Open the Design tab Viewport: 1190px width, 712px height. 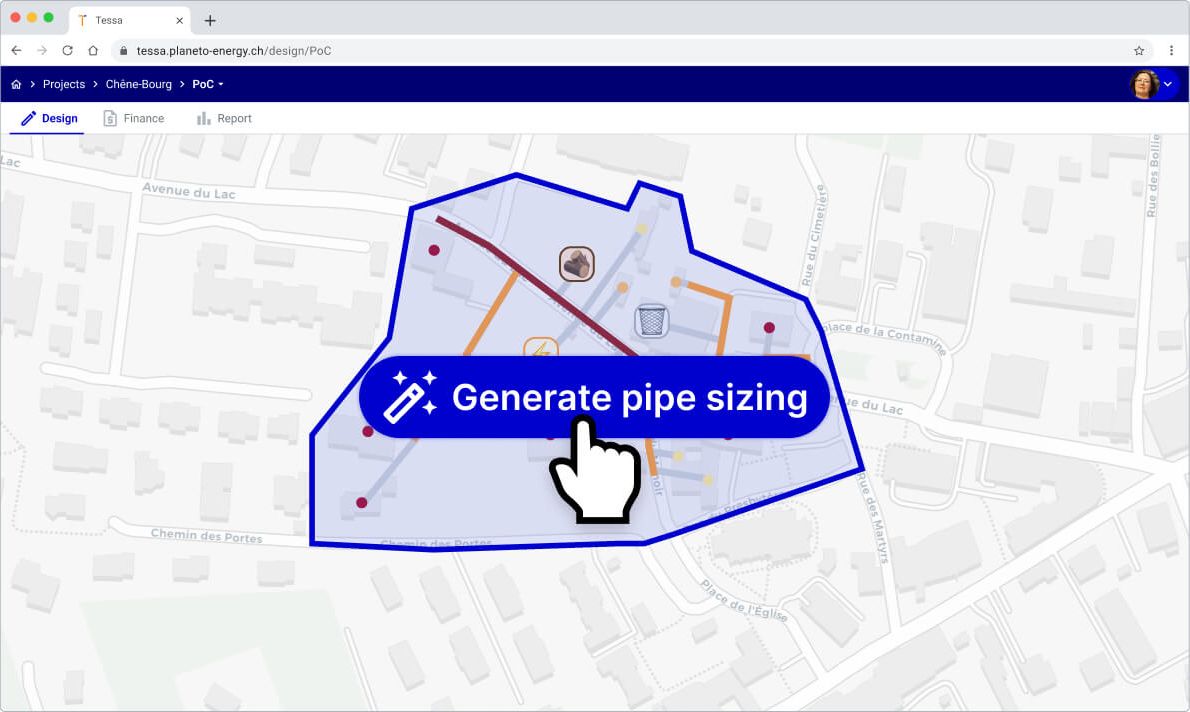pyautogui.click(x=49, y=118)
